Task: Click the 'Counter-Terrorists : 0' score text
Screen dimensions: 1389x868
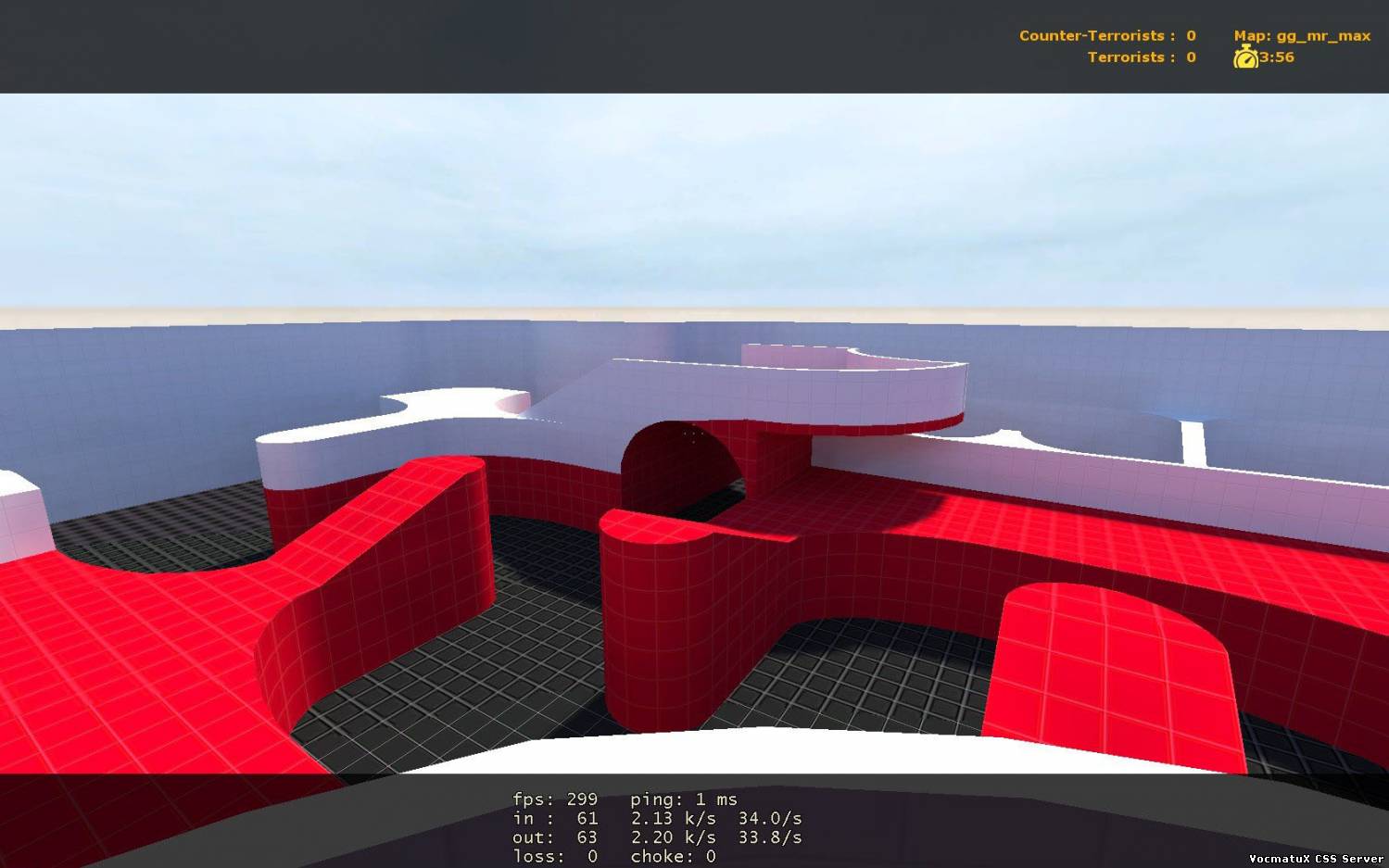Action: 1107,35
